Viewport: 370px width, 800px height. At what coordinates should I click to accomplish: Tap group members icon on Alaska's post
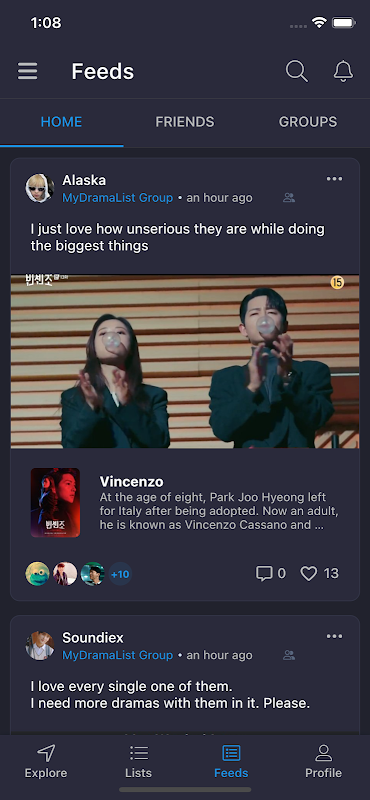289,198
